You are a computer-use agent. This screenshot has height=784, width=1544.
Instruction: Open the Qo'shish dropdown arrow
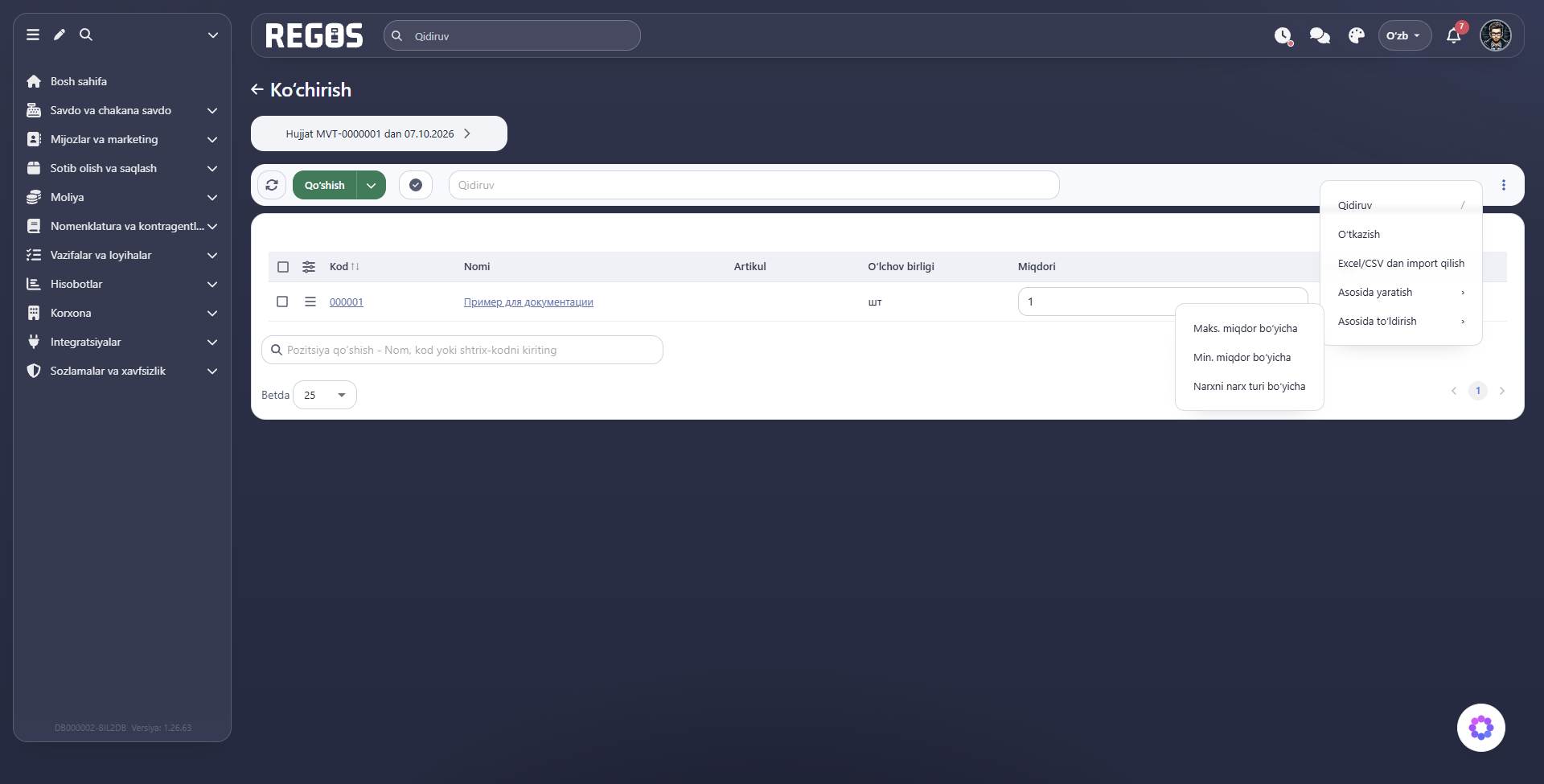click(372, 185)
